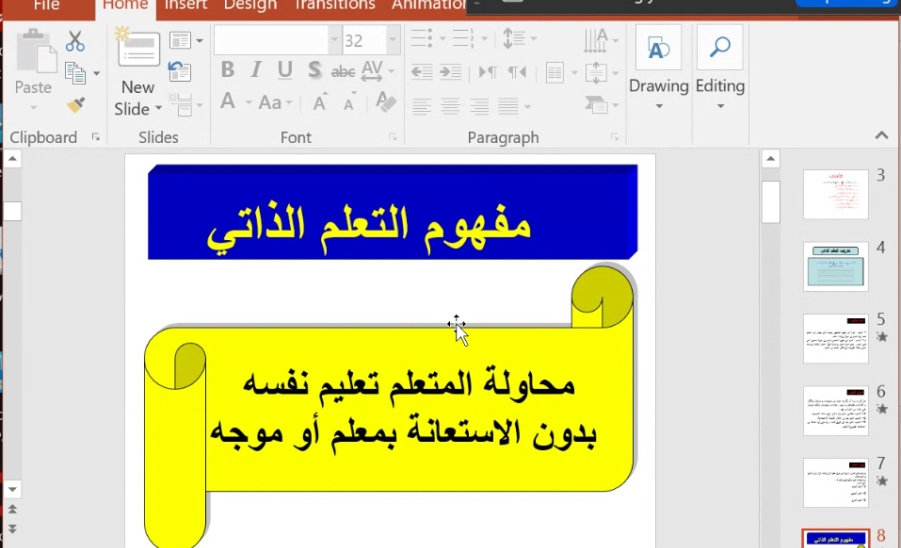Click the Character Spacing AV icon

372,71
